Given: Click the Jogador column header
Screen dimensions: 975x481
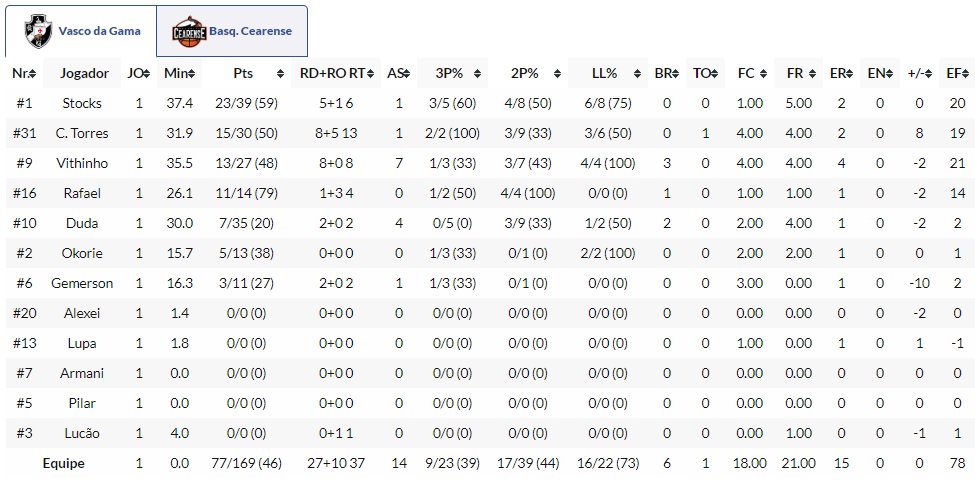Looking at the screenshot, I should 84,74.
